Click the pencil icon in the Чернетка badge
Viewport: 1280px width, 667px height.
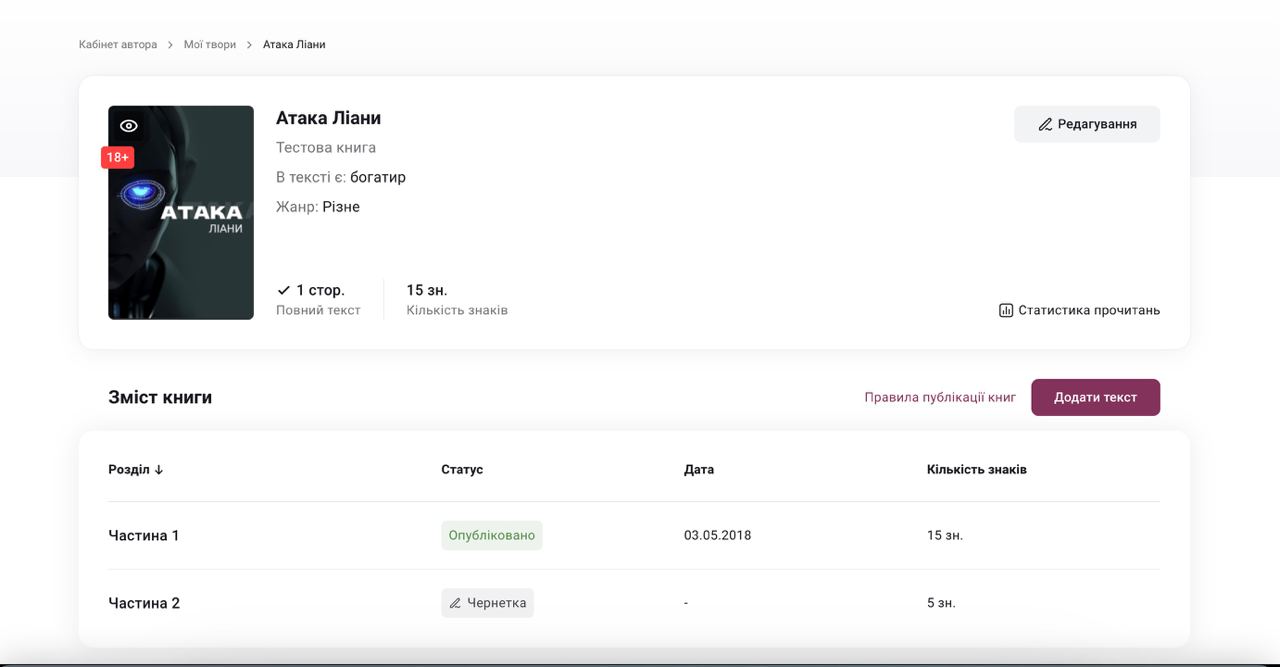point(455,603)
